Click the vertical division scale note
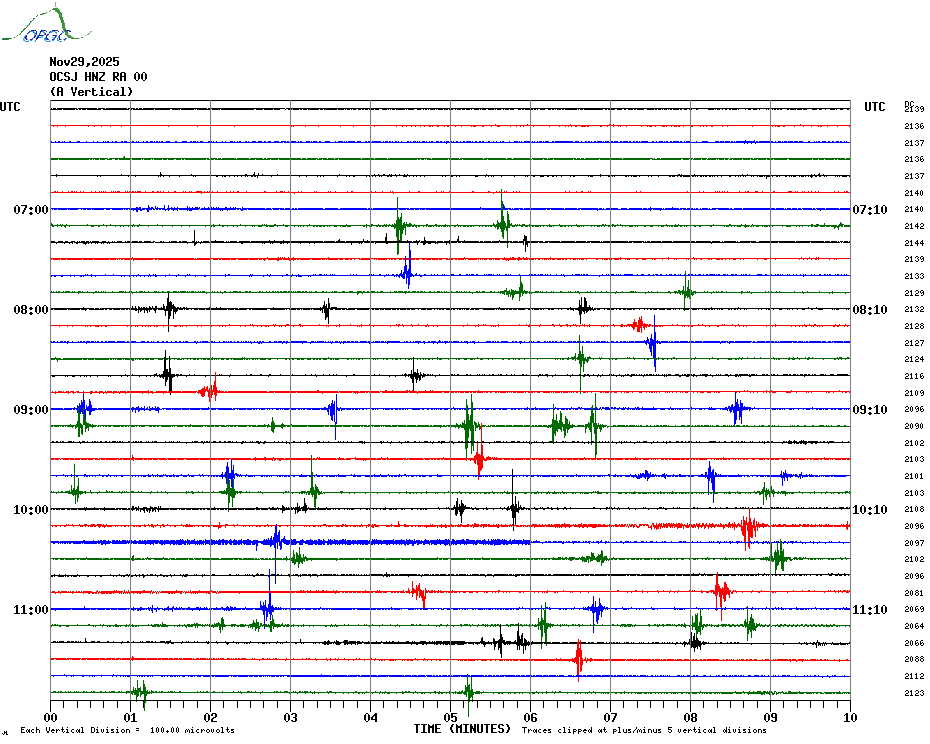 click(x=127, y=731)
